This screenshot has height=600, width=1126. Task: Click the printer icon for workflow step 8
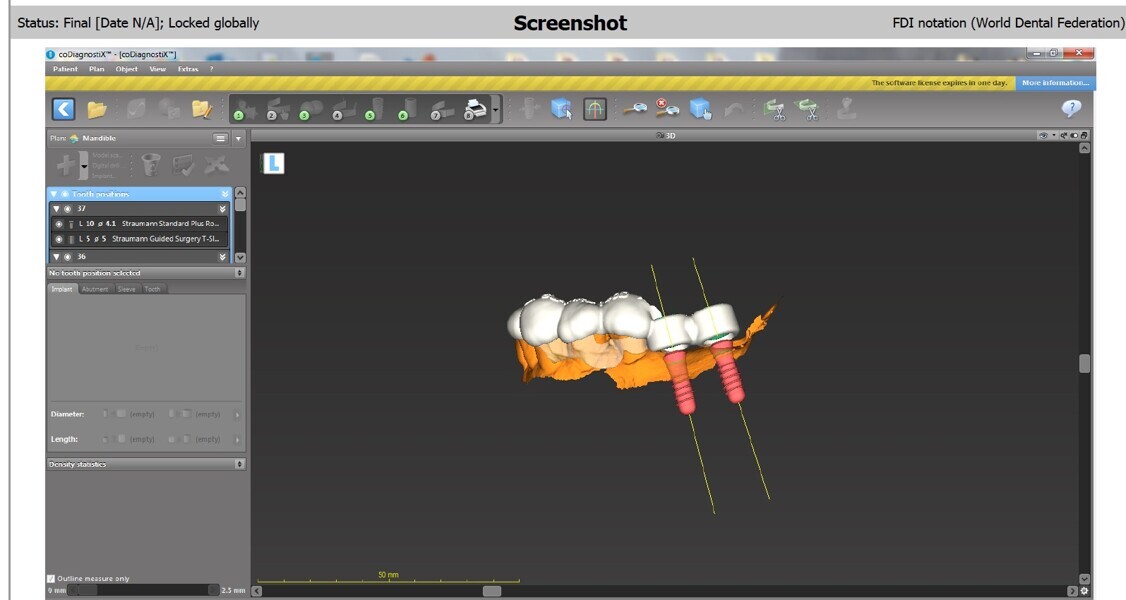476,109
